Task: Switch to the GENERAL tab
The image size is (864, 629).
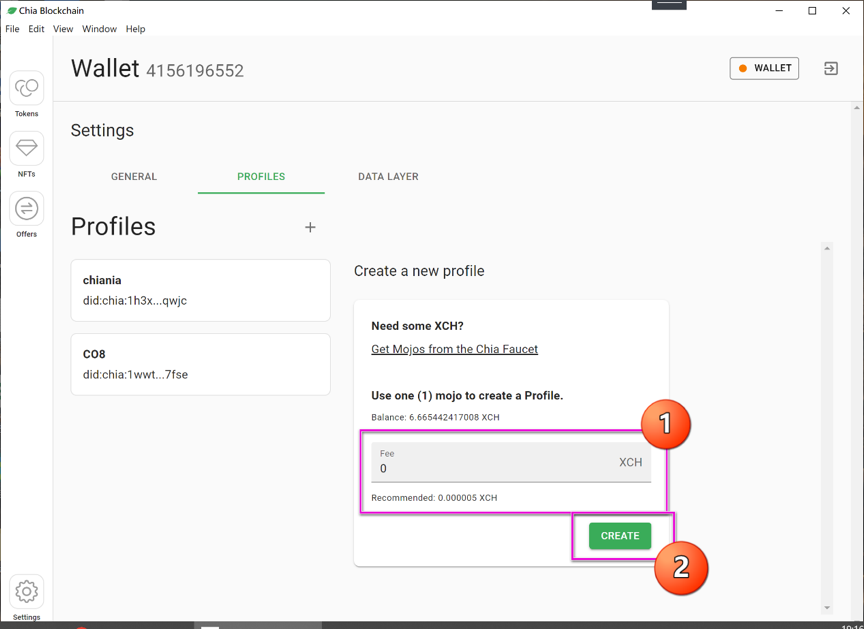Action: click(134, 177)
